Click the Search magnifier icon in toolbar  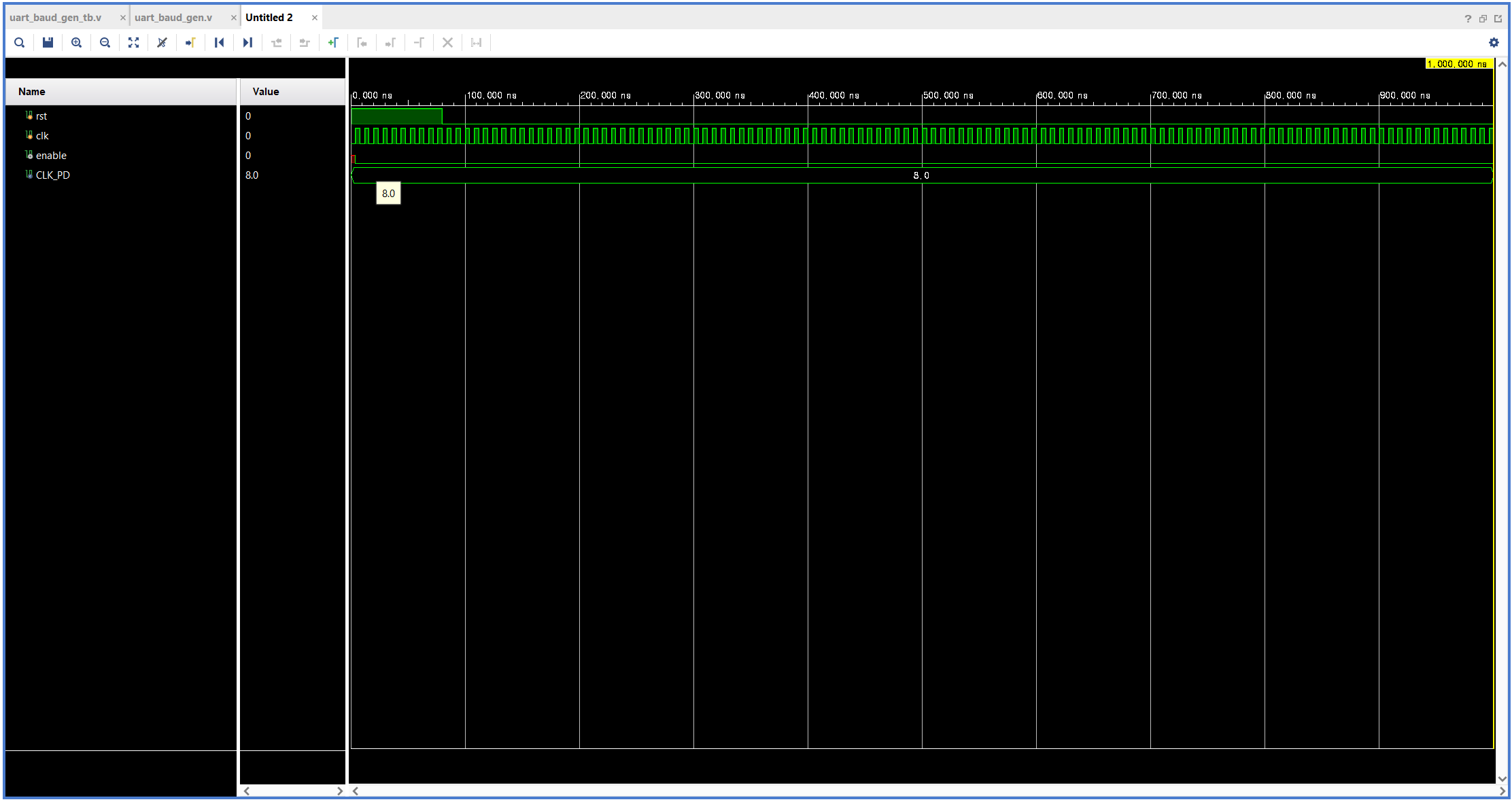tap(20, 43)
